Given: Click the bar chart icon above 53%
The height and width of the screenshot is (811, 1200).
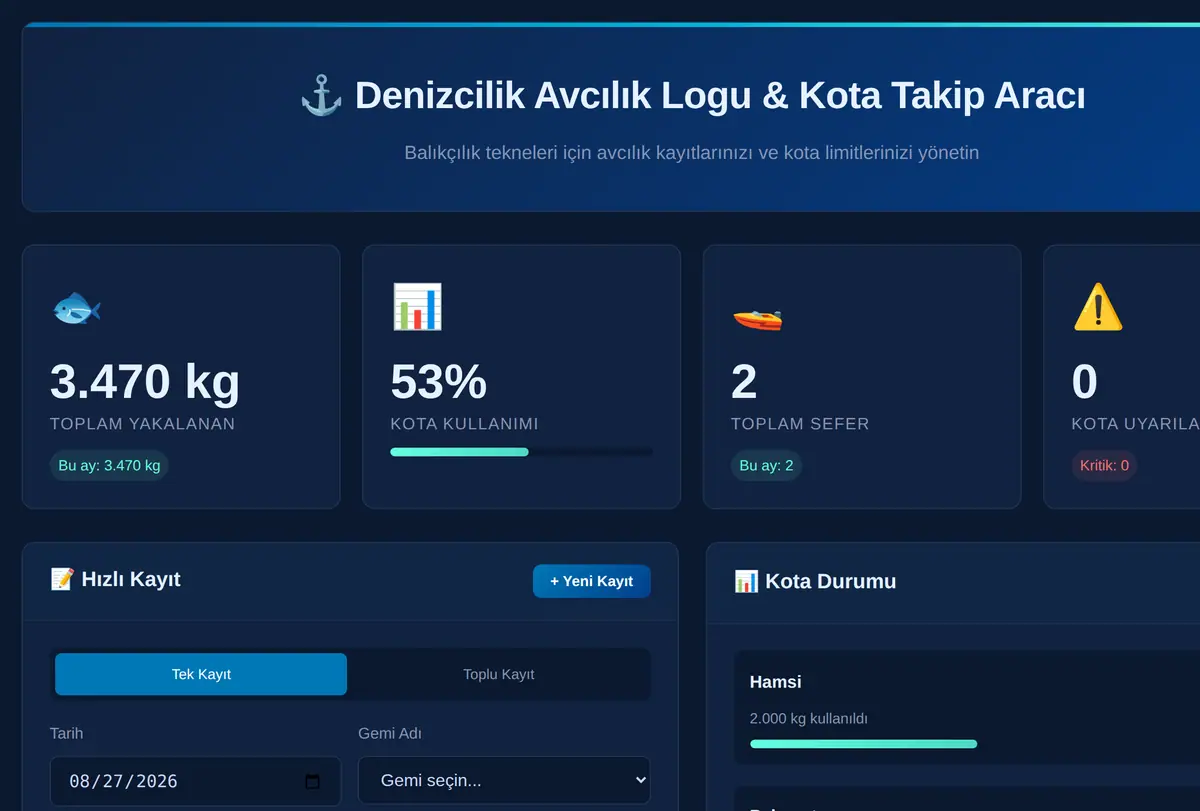Looking at the screenshot, I should tap(416, 307).
